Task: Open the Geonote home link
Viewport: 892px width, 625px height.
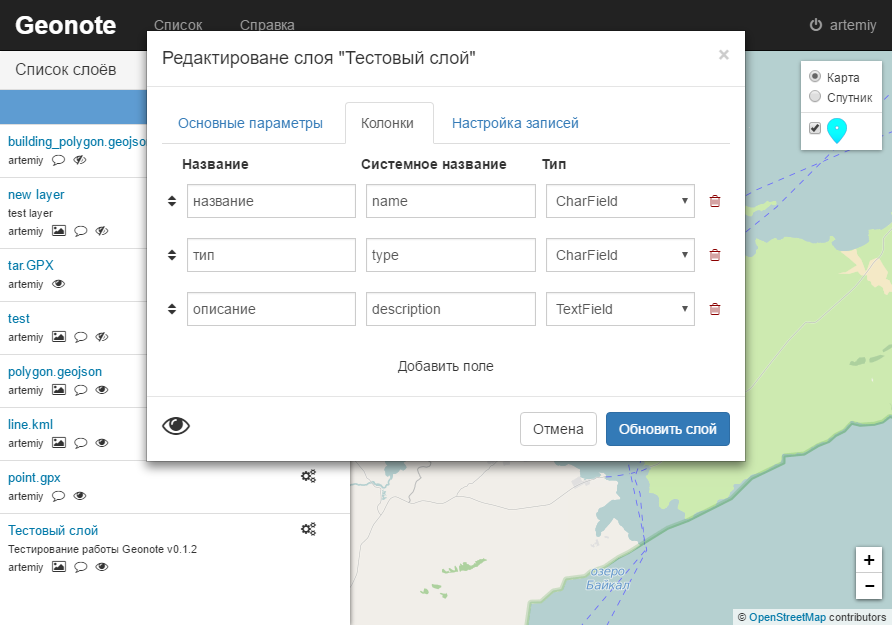Action: pos(65,25)
